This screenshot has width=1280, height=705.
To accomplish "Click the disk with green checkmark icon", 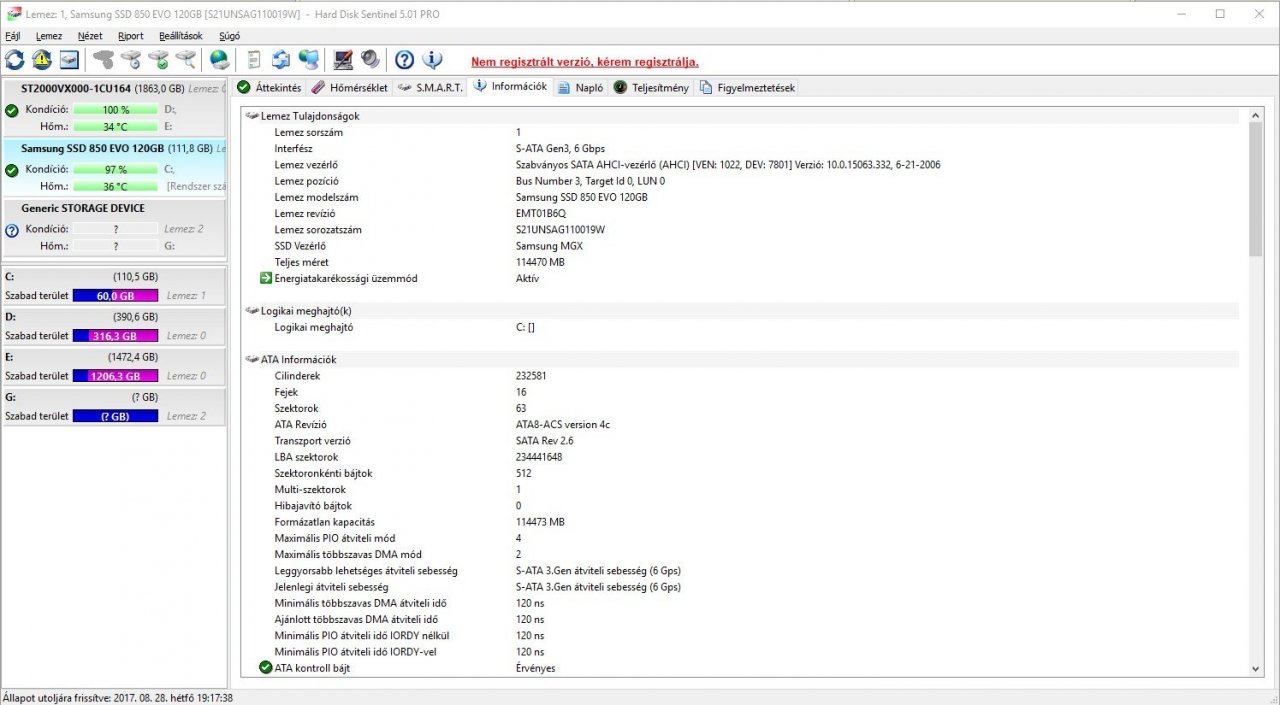I will pos(158,60).
